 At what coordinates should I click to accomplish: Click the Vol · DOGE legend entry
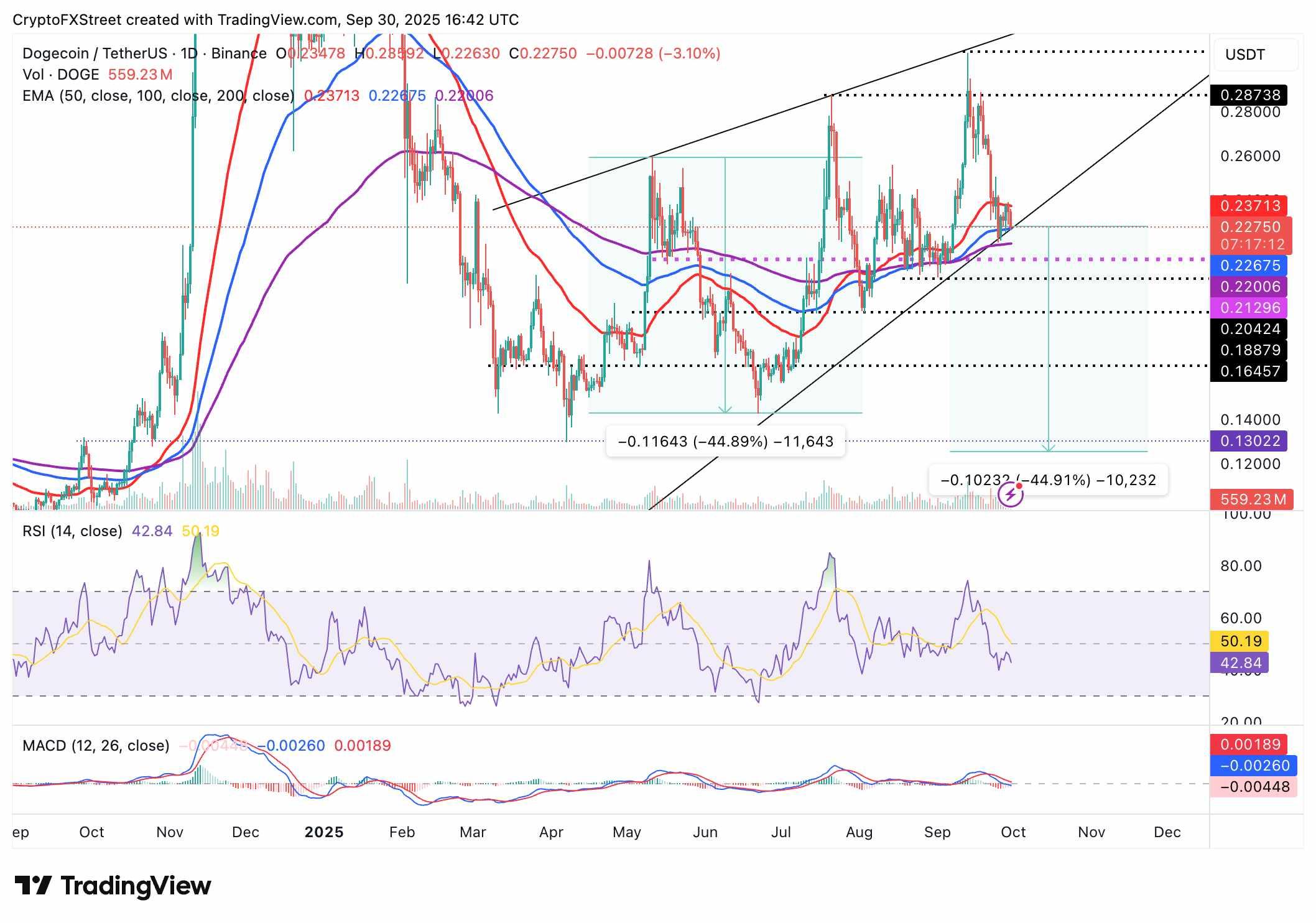[59, 73]
